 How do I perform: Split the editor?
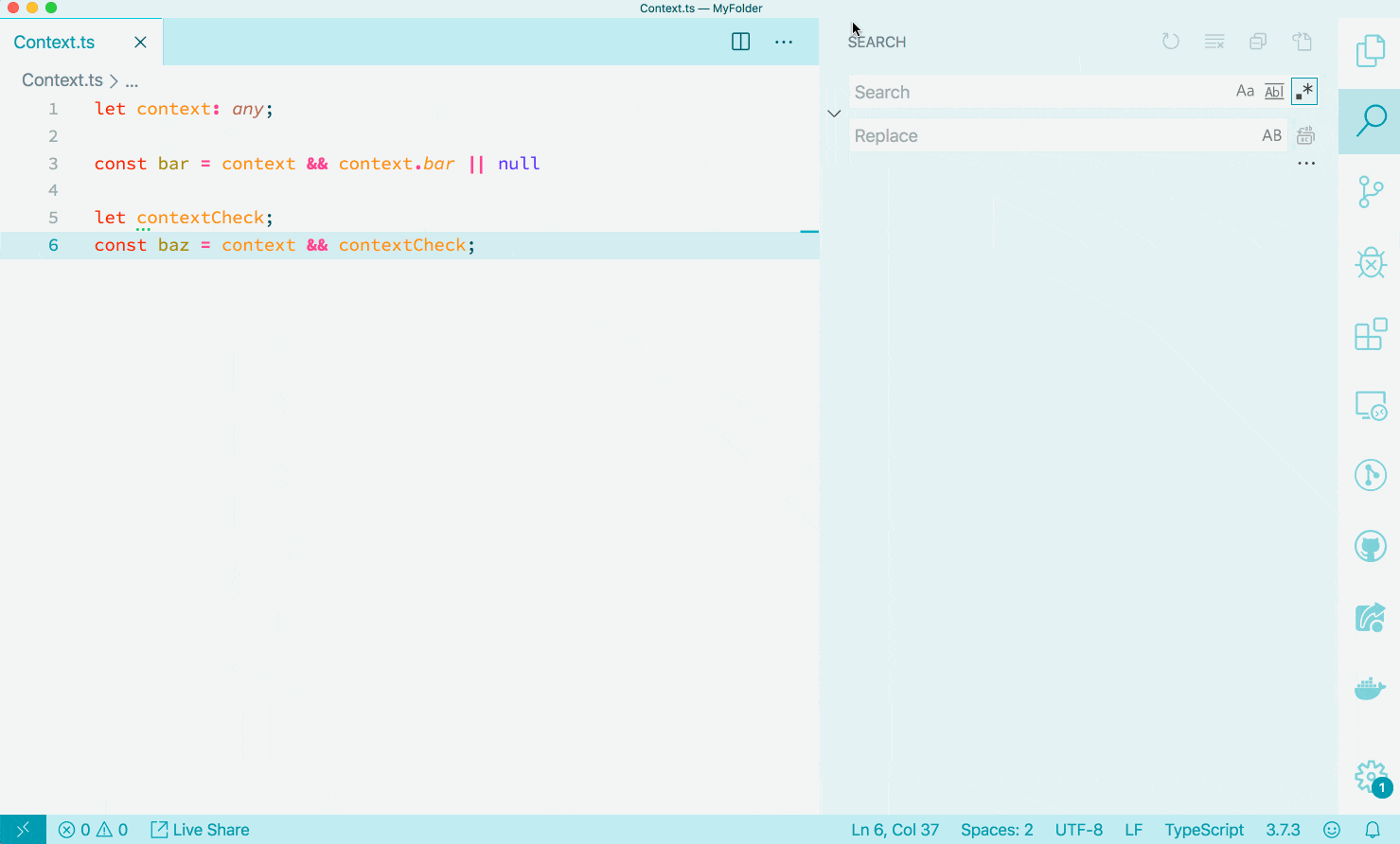[740, 42]
